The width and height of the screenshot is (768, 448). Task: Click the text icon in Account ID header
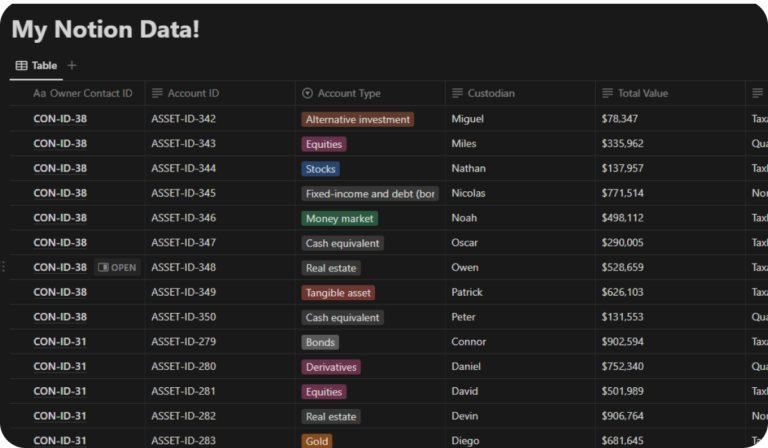157,94
